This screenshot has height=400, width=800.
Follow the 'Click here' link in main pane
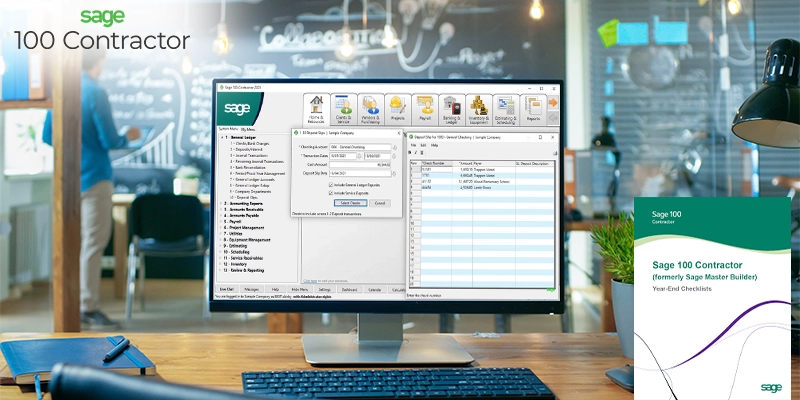310,281
